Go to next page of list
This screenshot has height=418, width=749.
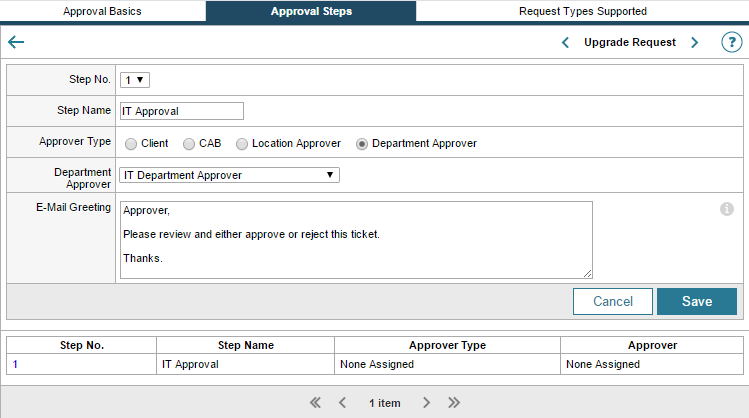(426, 402)
